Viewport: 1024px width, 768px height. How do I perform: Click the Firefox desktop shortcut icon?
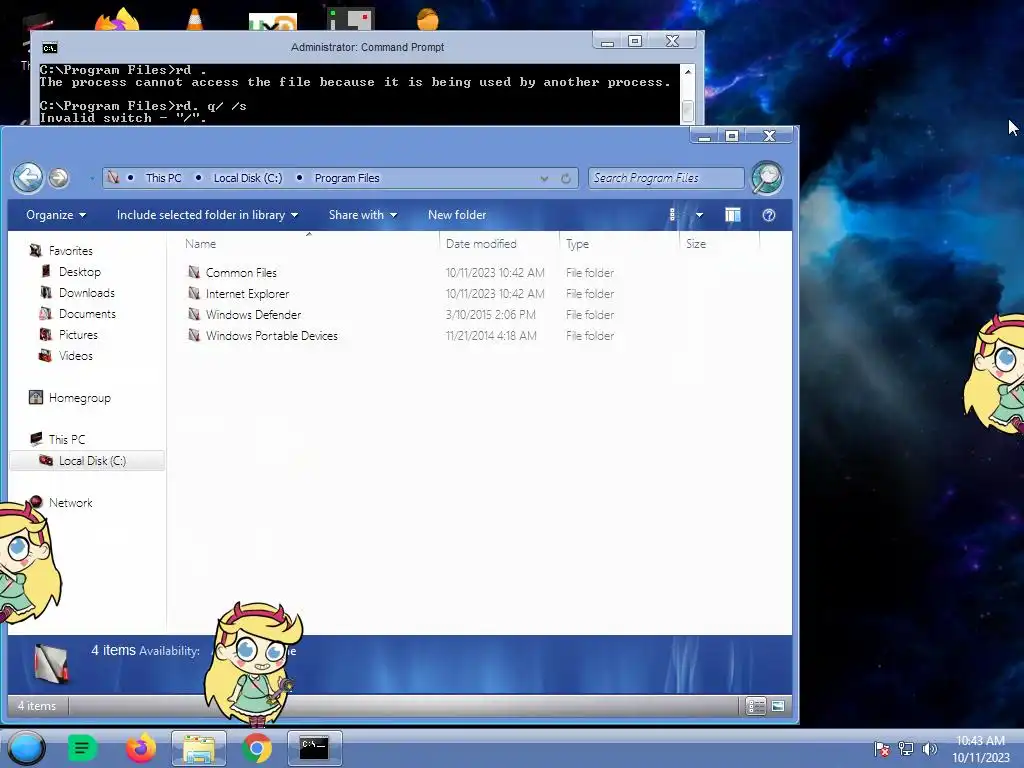click(118, 20)
